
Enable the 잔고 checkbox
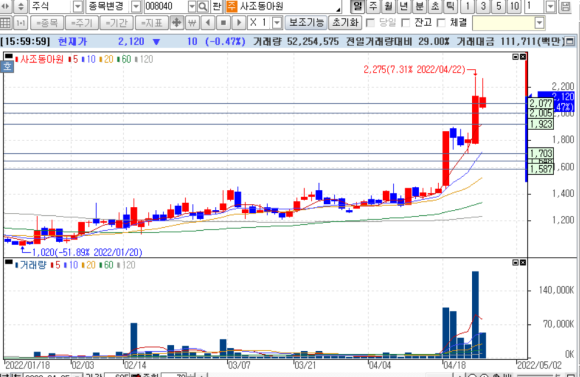point(406,23)
